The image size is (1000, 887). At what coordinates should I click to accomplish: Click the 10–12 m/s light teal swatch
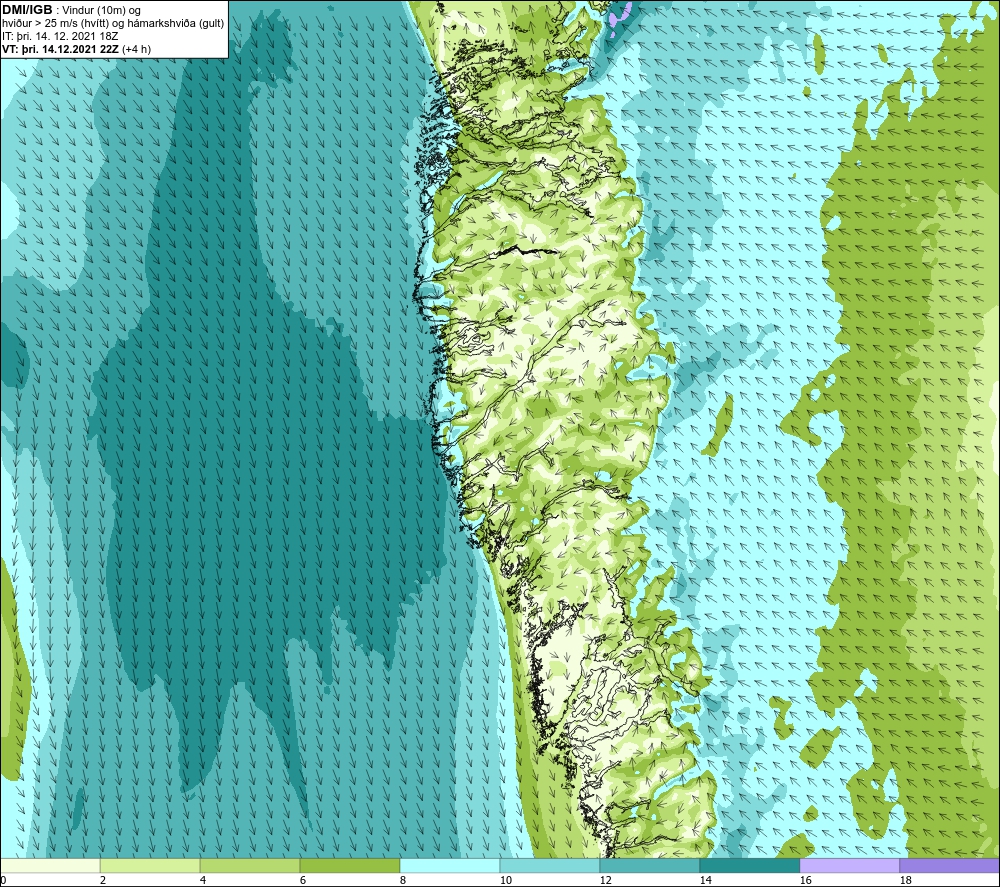pyautogui.click(x=550, y=865)
